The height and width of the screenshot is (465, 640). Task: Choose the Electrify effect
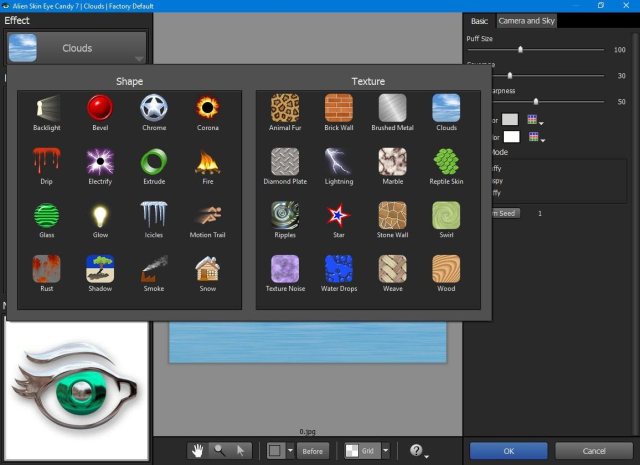tap(100, 162)
